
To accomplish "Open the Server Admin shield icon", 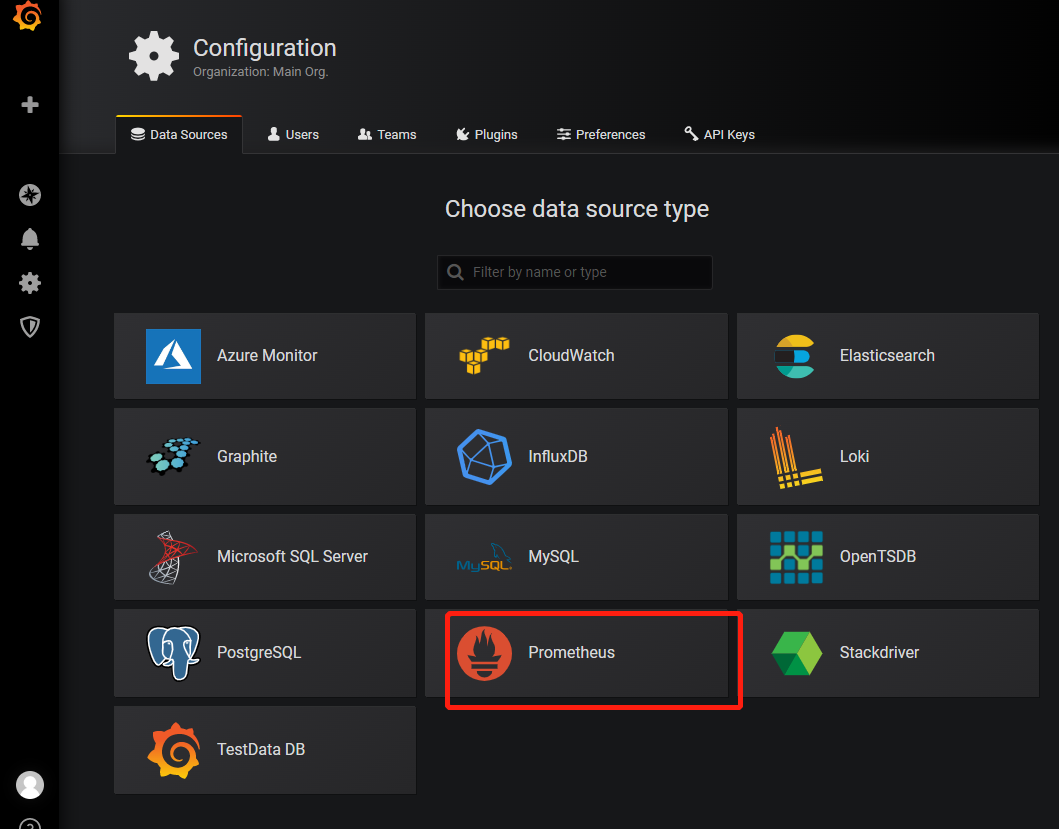I will (x=30, y=327).
